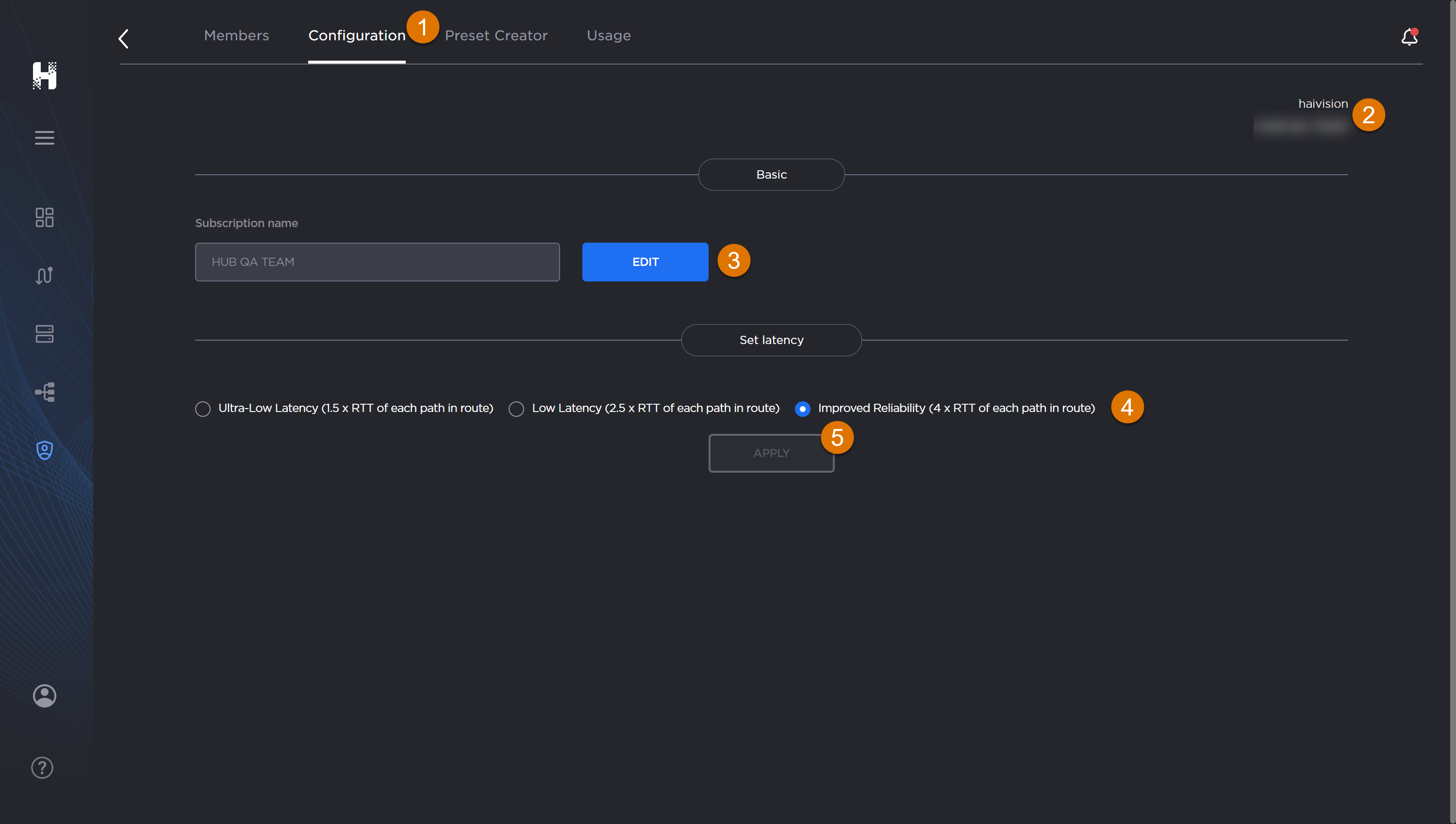Select Ultra-Low Latency radio button
Screen dimensions: 1456x824
(x=202, y=408)
